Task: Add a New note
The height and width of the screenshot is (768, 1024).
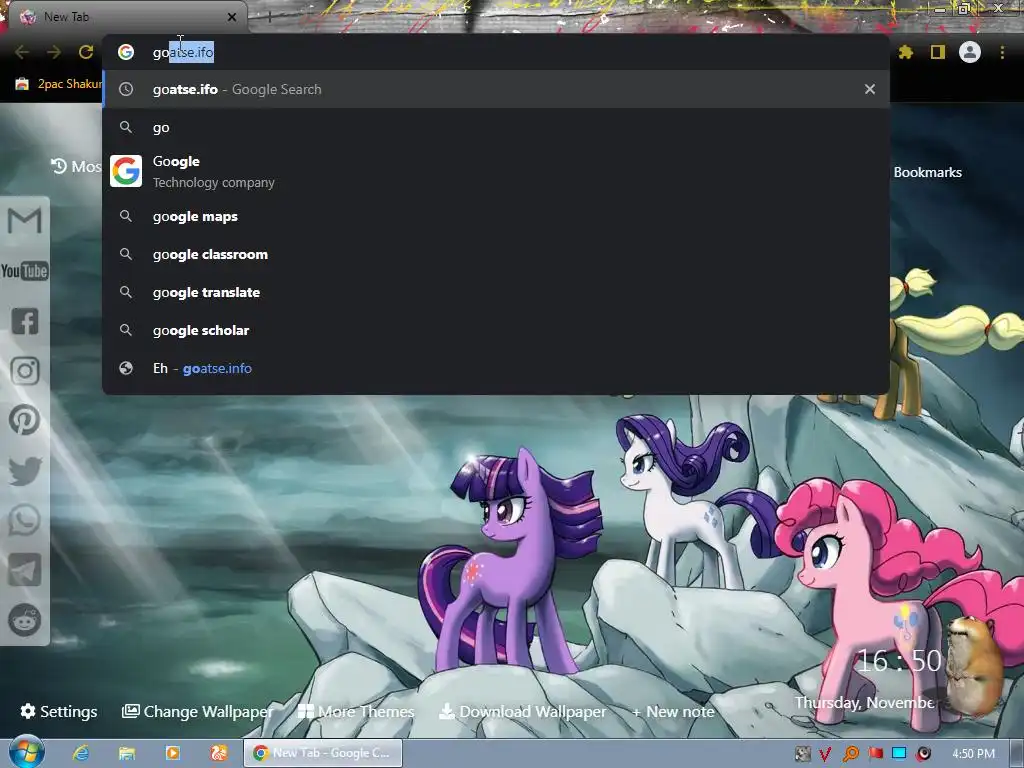Action: 673,712
